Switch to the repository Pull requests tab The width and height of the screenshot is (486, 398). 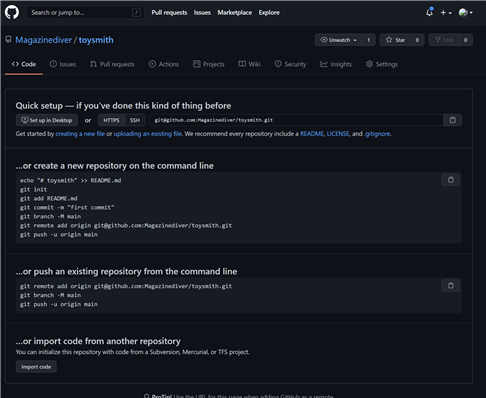(112, 64)
